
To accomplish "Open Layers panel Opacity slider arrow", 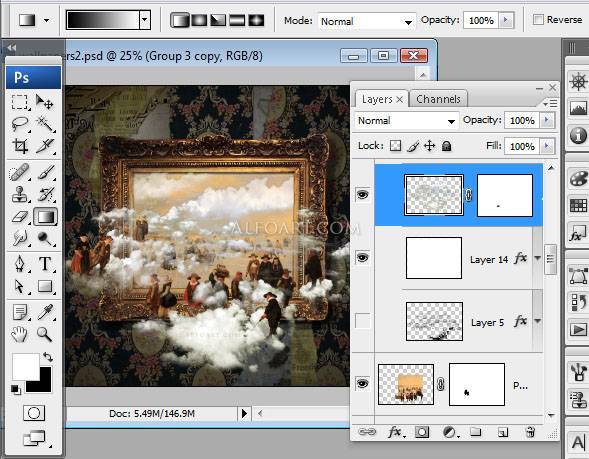I will point(547,120).
